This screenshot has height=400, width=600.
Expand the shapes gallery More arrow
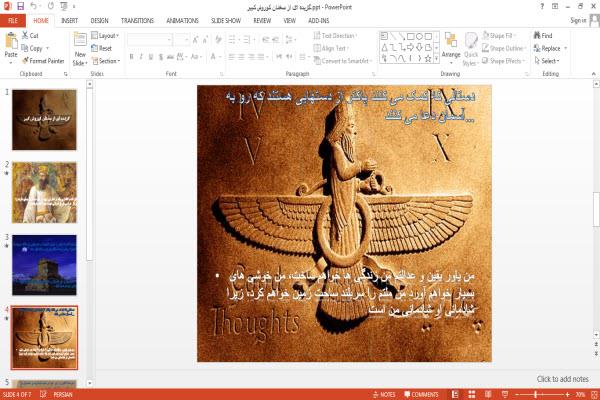click(x=437, y=59)
